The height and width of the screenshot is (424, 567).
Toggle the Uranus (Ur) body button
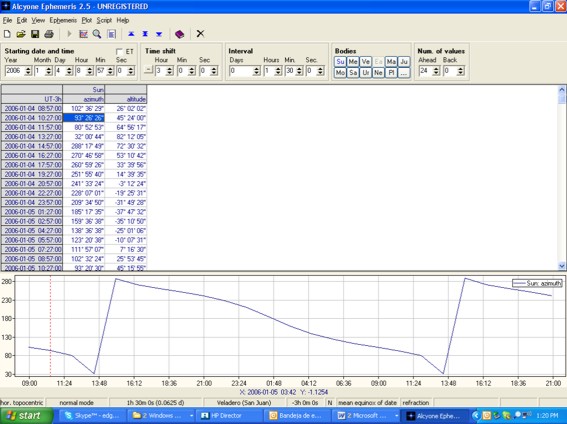tap(366, 73)
